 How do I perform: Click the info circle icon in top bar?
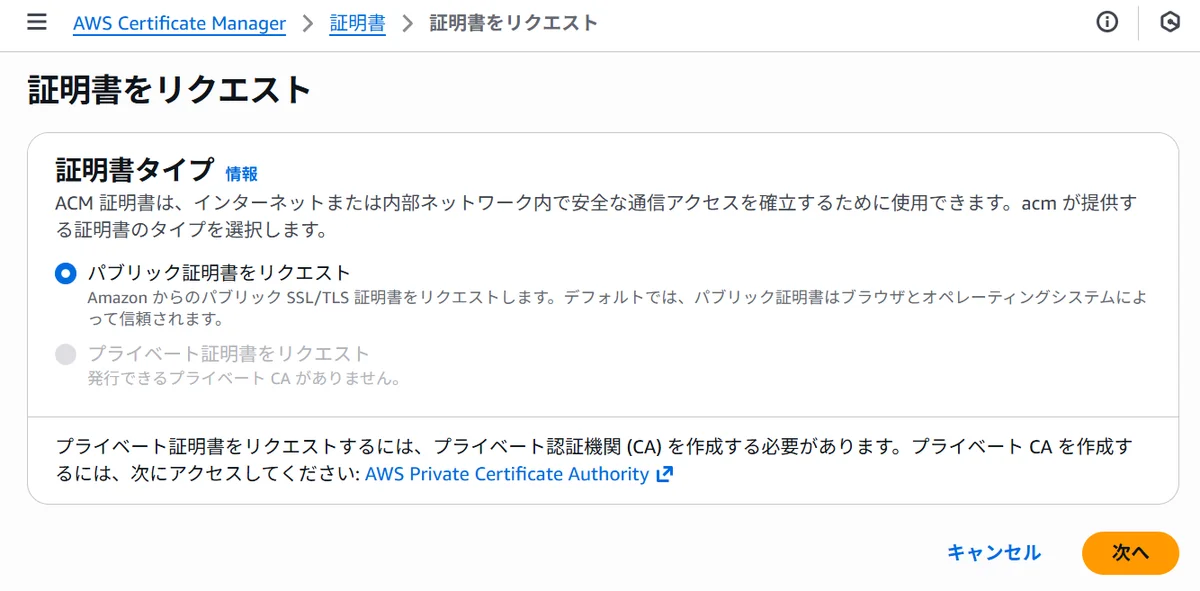[x=1107, y=23]
